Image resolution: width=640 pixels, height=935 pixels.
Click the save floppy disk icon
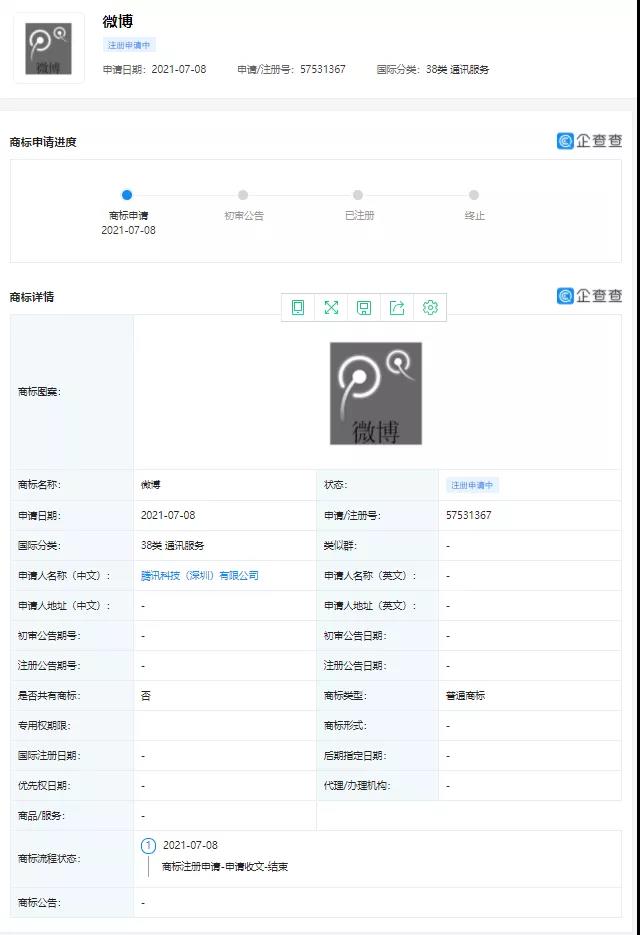(364, 308)
